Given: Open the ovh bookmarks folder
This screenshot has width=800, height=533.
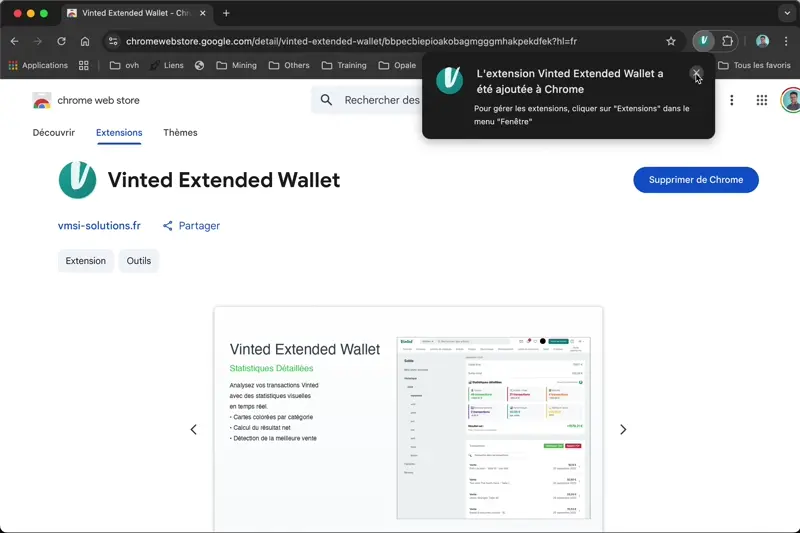Looking at the screenshot, I should click(124, 65).
